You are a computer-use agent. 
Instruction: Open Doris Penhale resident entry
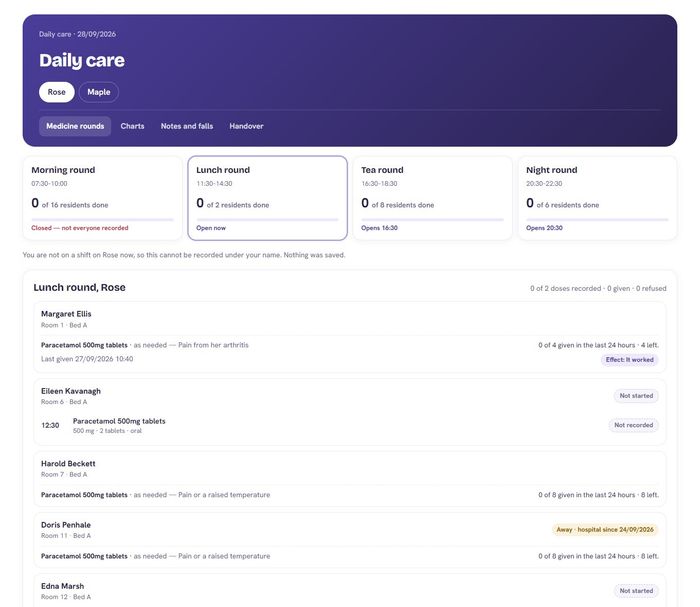[x=350, y=540]
